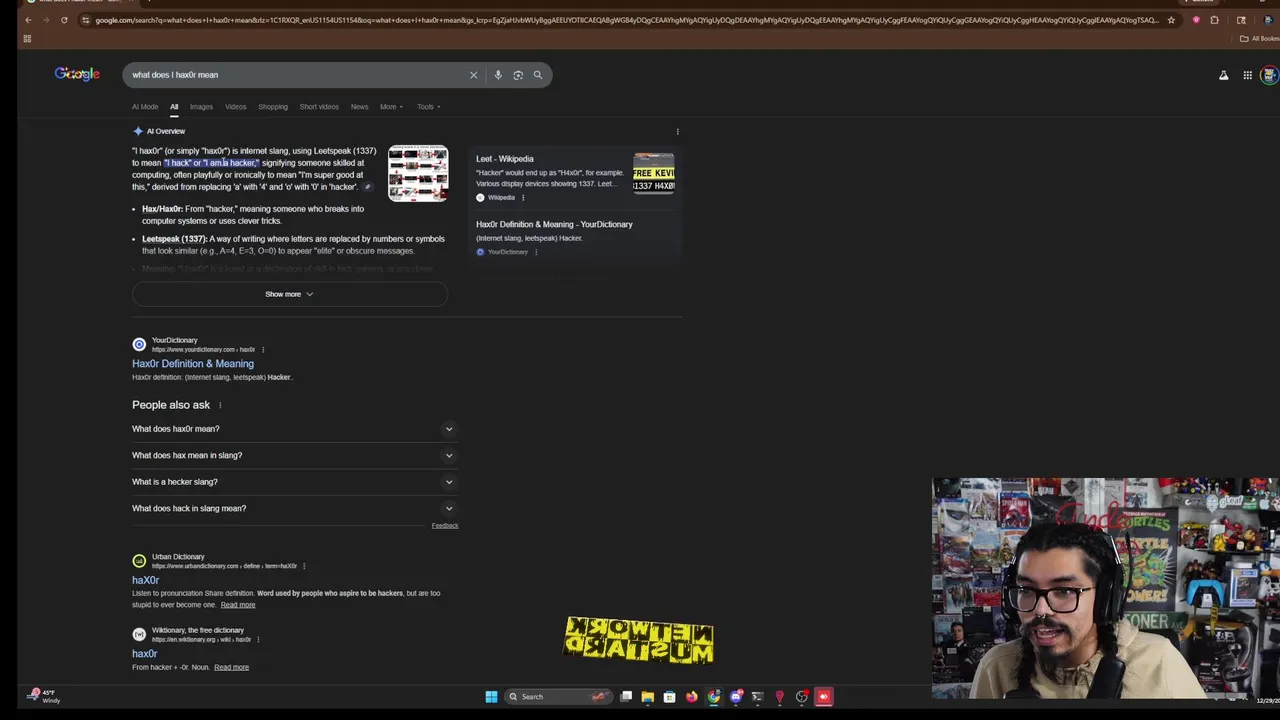This screenshot has height=720, width=1280.
Task: Open AI Overview image thumbnail
Action: 418,173
